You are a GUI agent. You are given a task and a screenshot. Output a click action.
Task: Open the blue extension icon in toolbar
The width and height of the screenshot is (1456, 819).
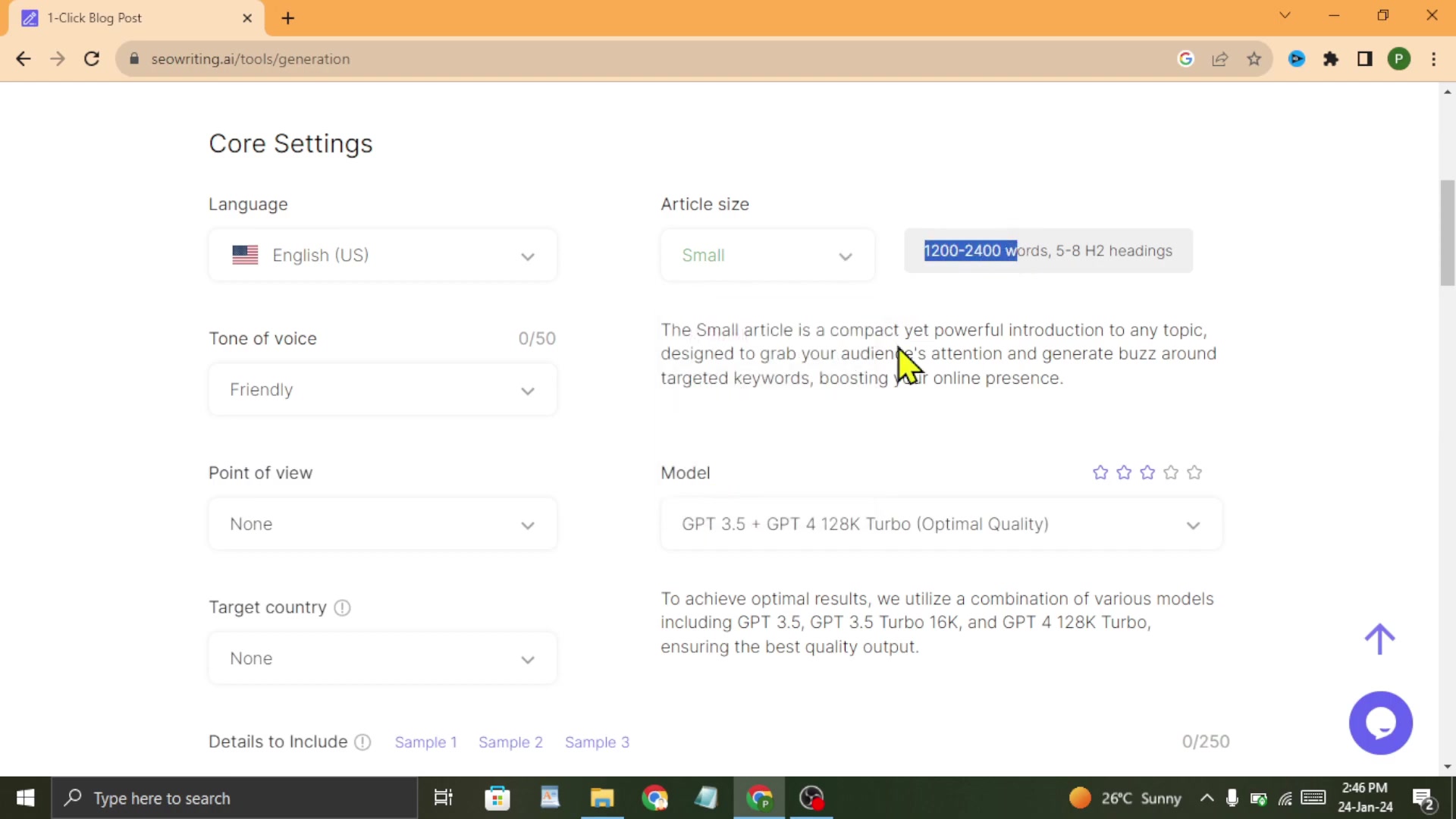click(x=1297, y=59)
